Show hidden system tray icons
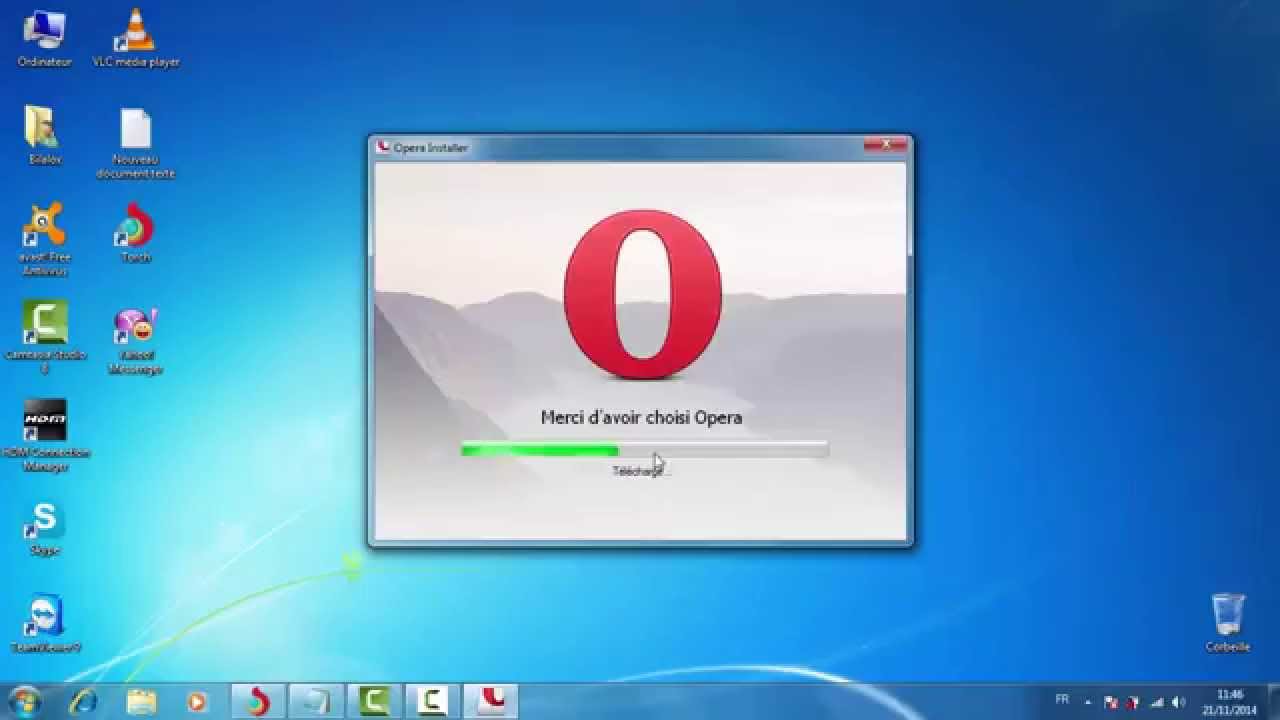 click(x=1087, y=702)
